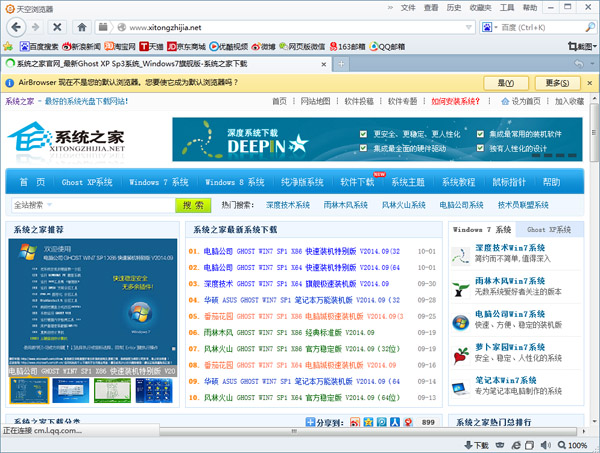Click the 独有人性化的设计 checkbox in banner
The image size is (600, 453).
pos(480,149)
